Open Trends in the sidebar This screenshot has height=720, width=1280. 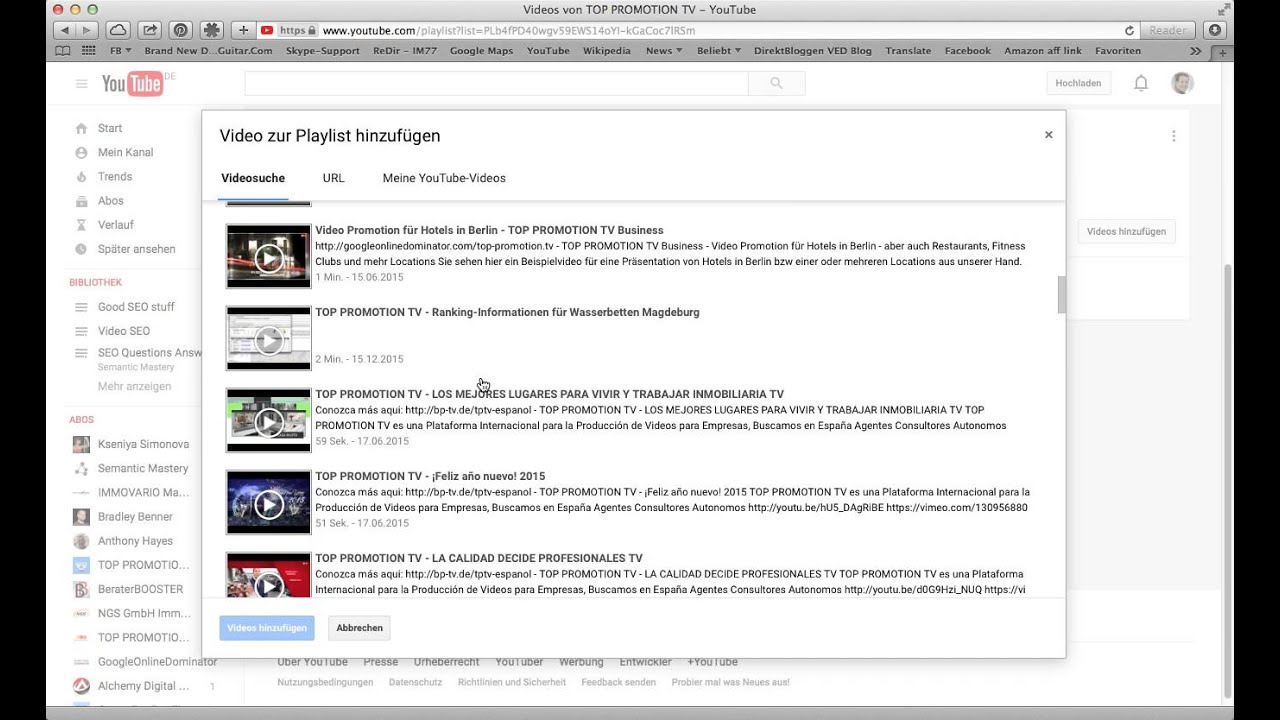(115, 177)
